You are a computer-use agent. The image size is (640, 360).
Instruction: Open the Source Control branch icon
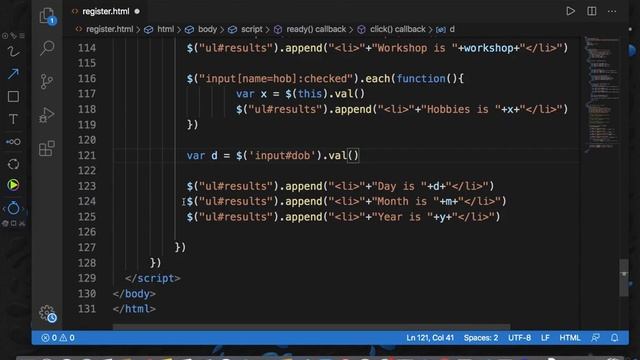[47, 81]
